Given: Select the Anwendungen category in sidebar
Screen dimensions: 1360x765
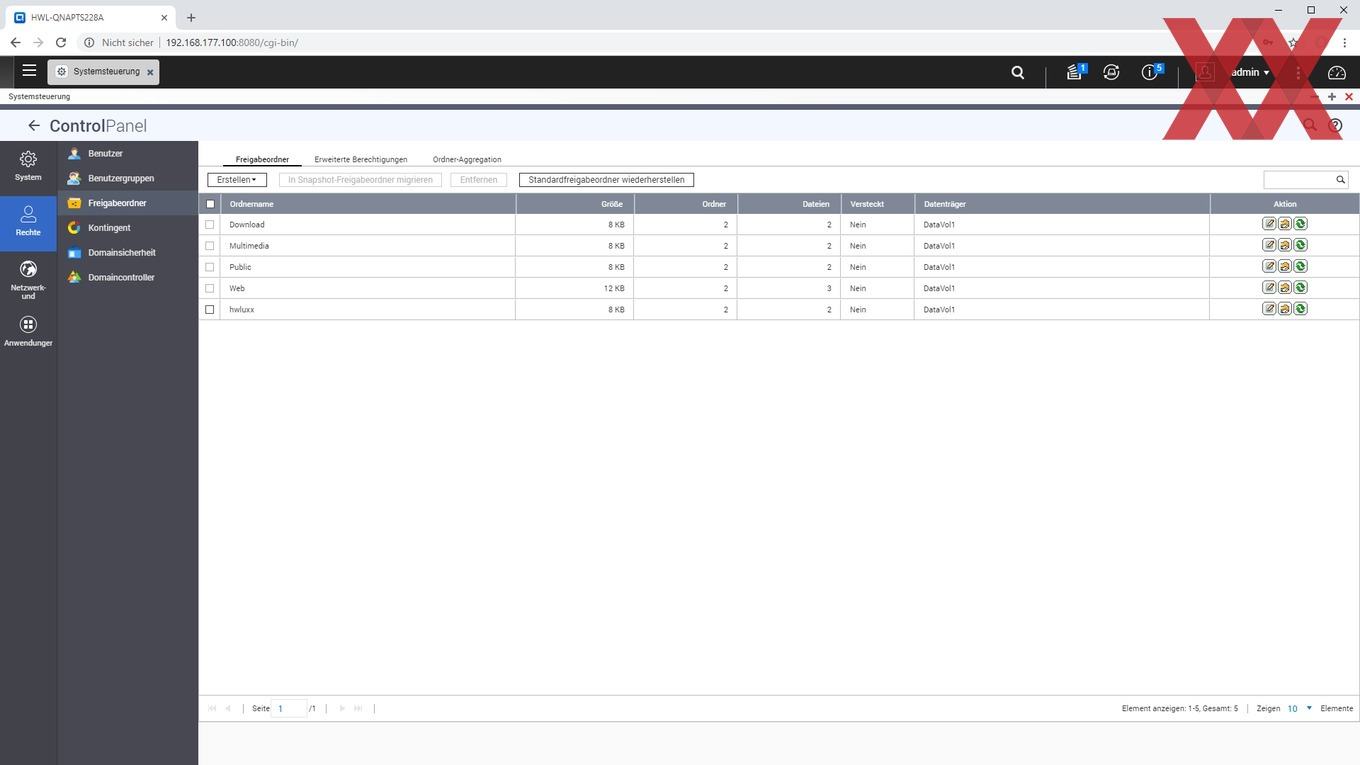Looking at the screenshot, I should pyautogui.click(x=28, y=332).
